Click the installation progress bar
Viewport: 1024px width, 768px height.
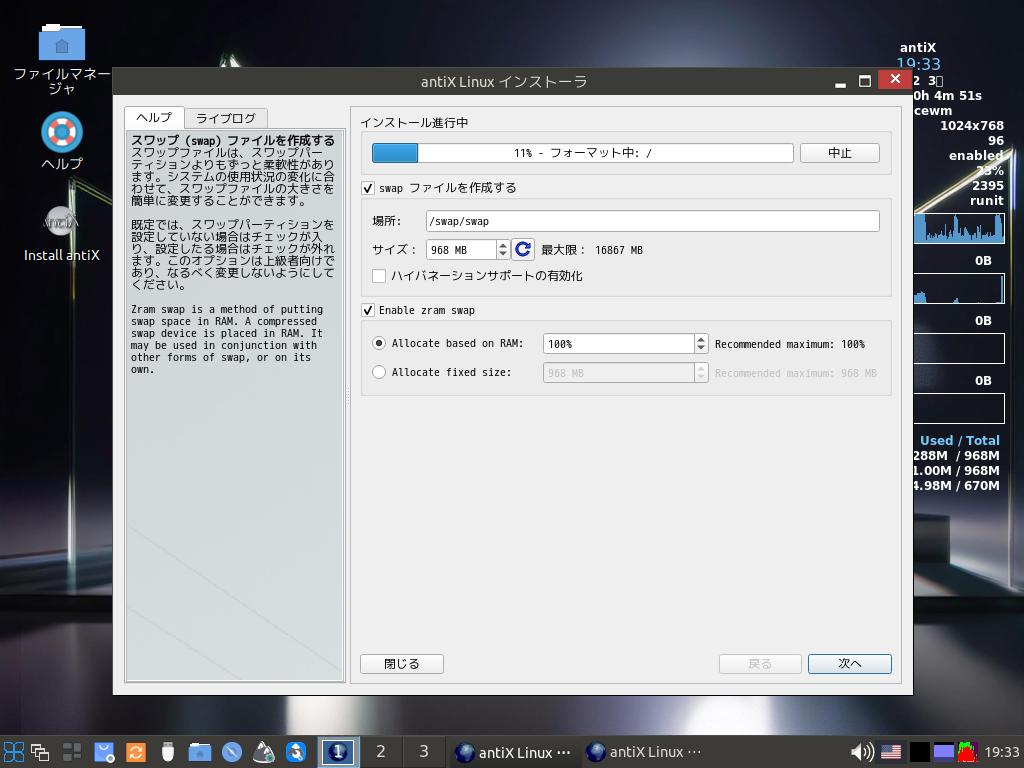tap(582, 153)
